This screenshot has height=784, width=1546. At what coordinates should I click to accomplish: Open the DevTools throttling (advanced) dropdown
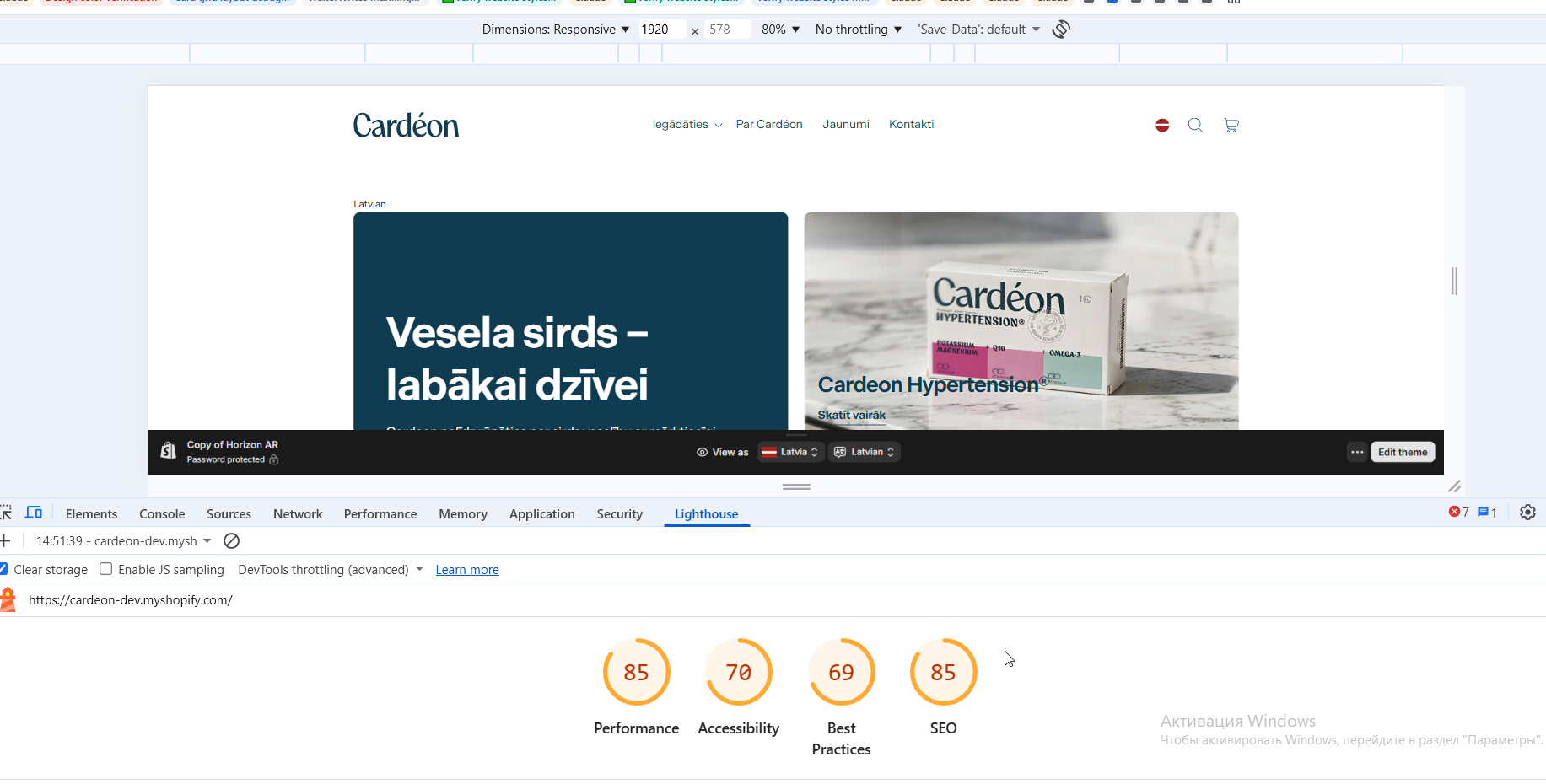(331, 569)
